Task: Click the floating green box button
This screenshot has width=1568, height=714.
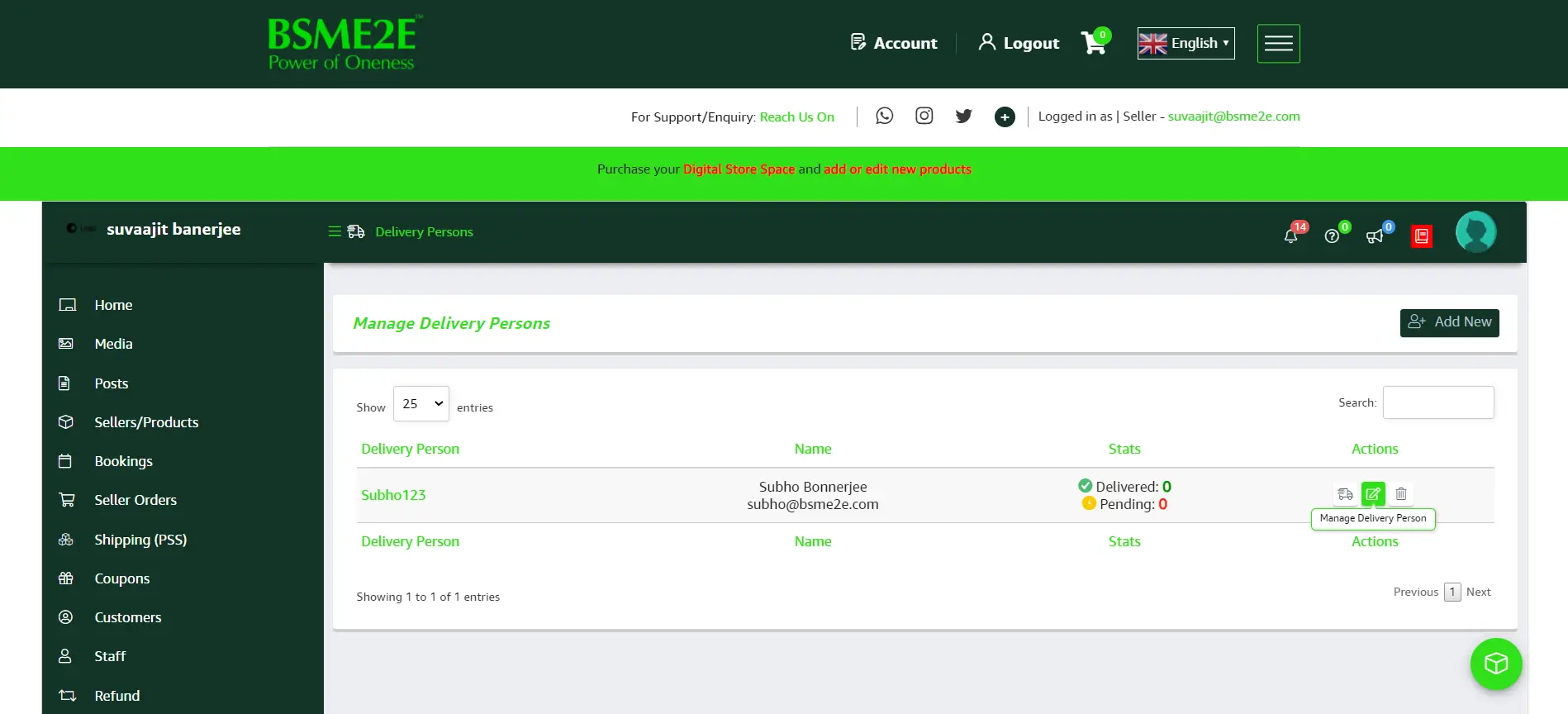Action: [x=1496, y=664]
